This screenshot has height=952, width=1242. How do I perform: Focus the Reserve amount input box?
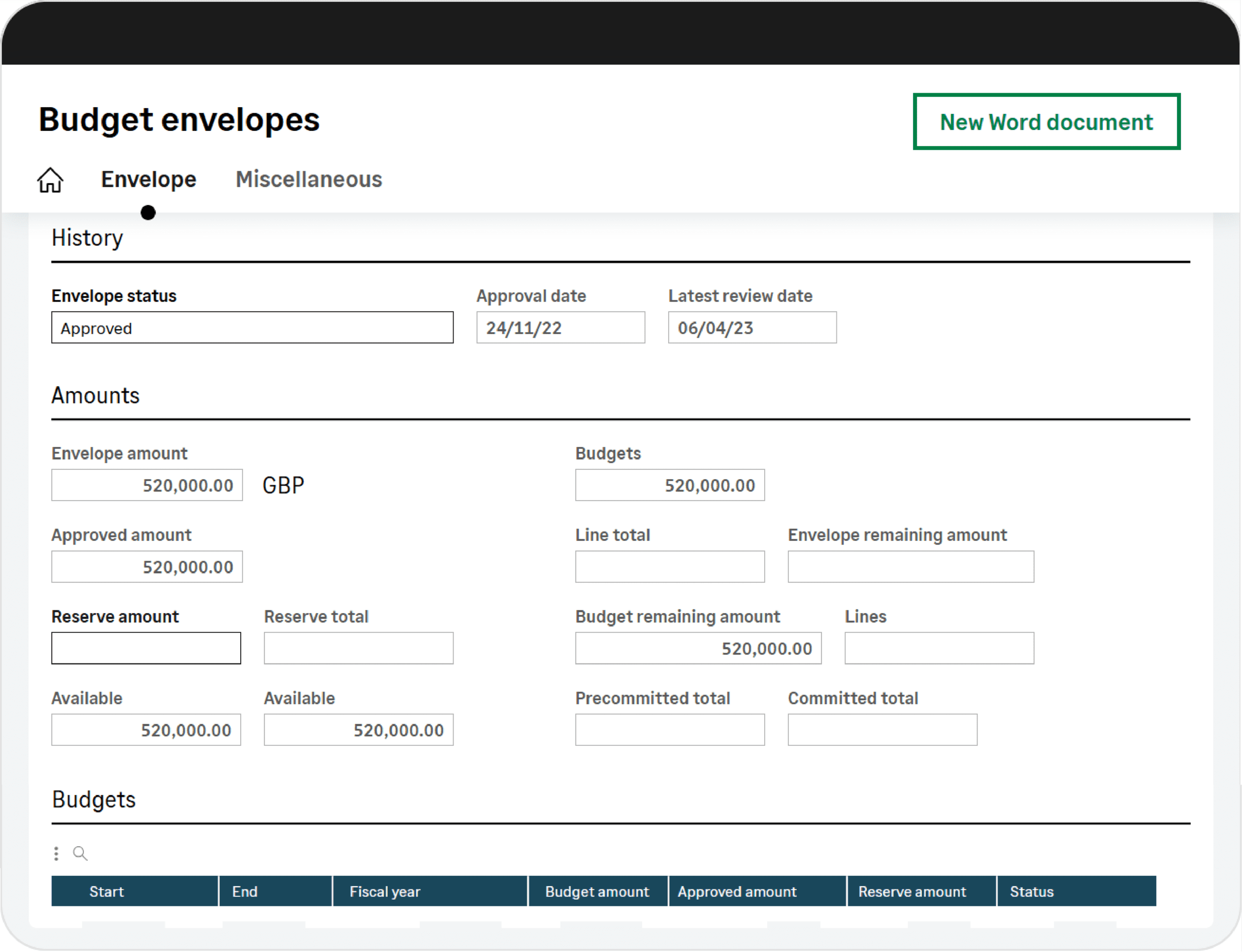(146, 648)
